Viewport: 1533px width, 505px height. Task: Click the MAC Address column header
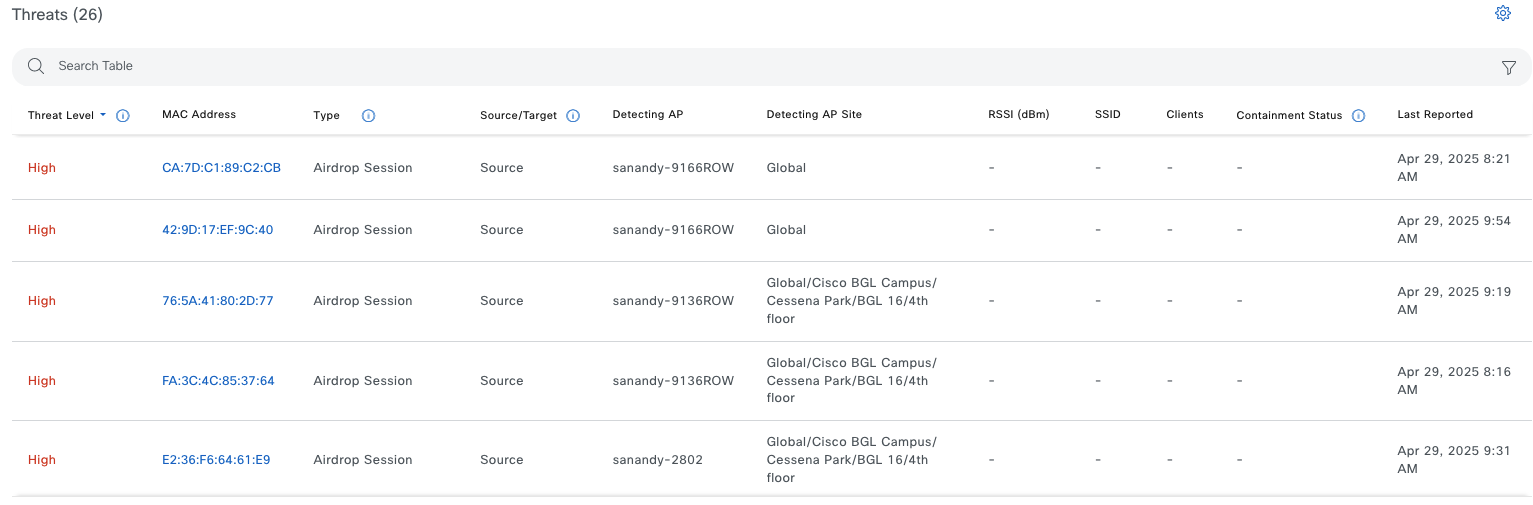[199, 115]
